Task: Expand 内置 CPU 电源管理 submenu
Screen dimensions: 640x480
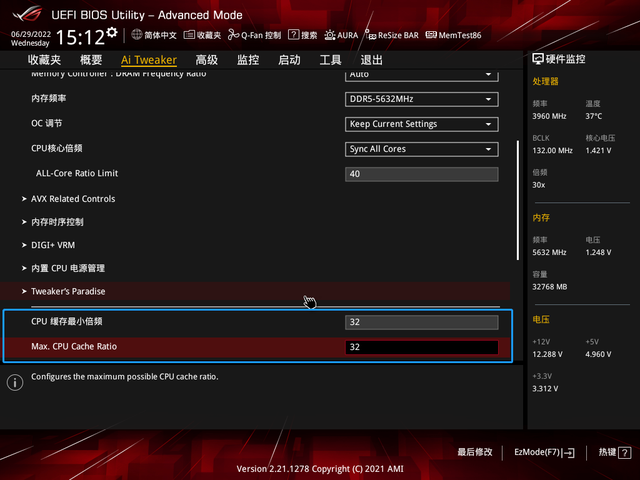Action: [x=68, y=268]
